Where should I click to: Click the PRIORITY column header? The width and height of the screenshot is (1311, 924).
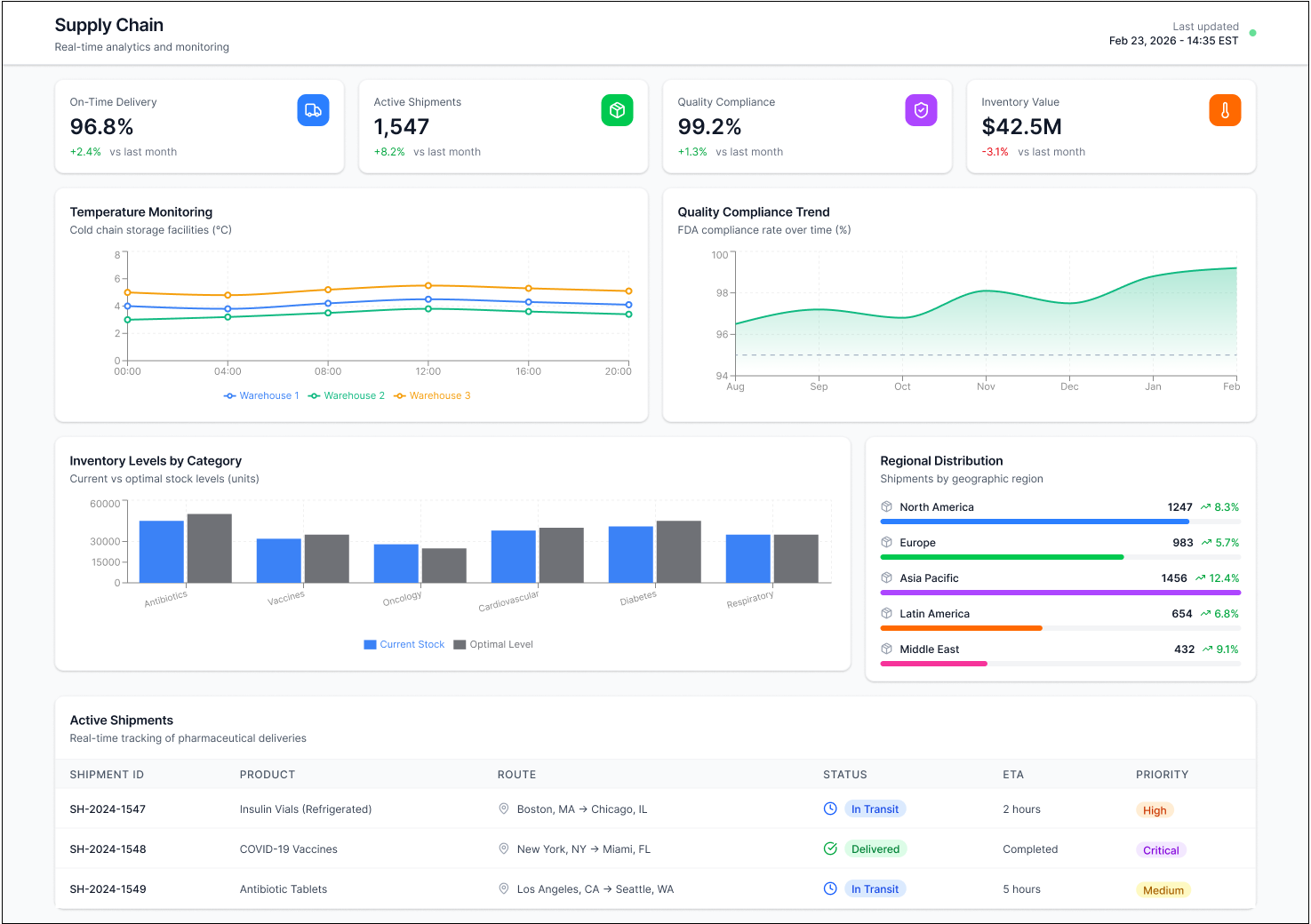tap(1162, 774)
